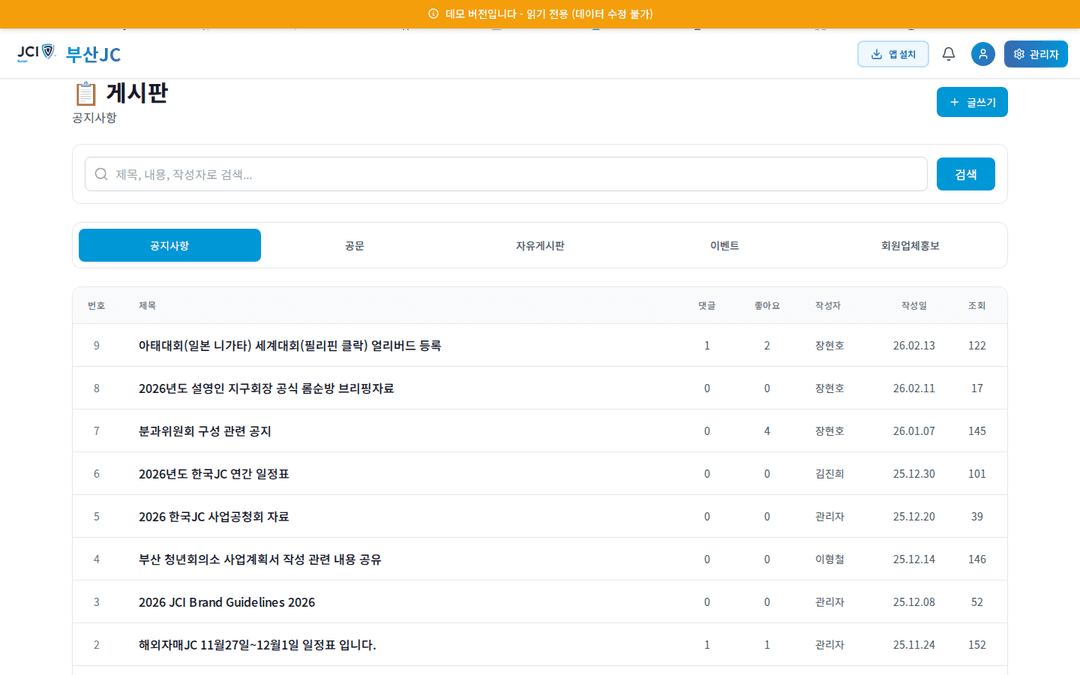This screenshot has width=1080, height=675.
Task: Open the 2026년도 한국JC 연간 일정표 post
Action: pos(214,474)
